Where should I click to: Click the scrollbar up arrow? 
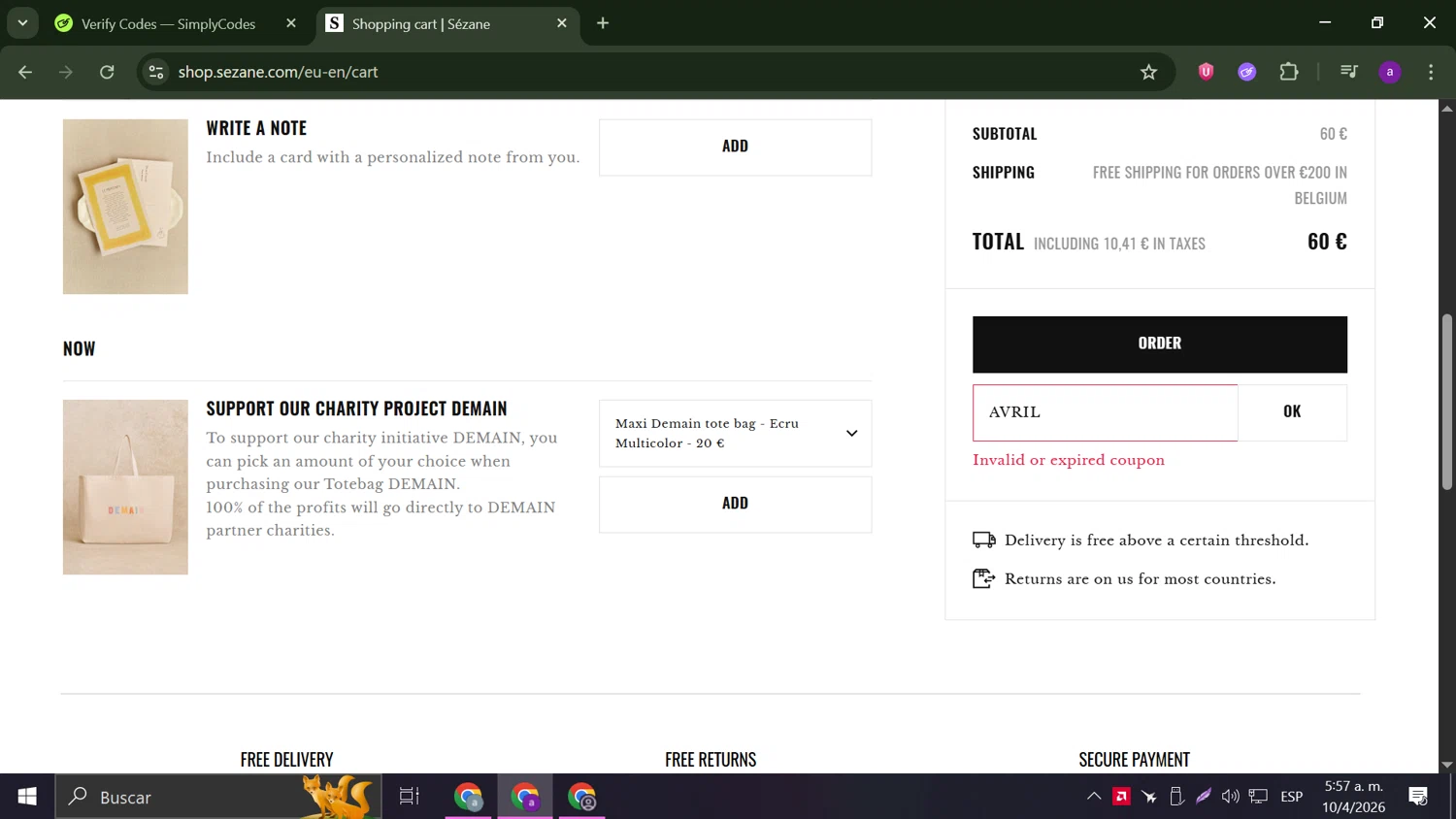click(x=1447, y=108)
